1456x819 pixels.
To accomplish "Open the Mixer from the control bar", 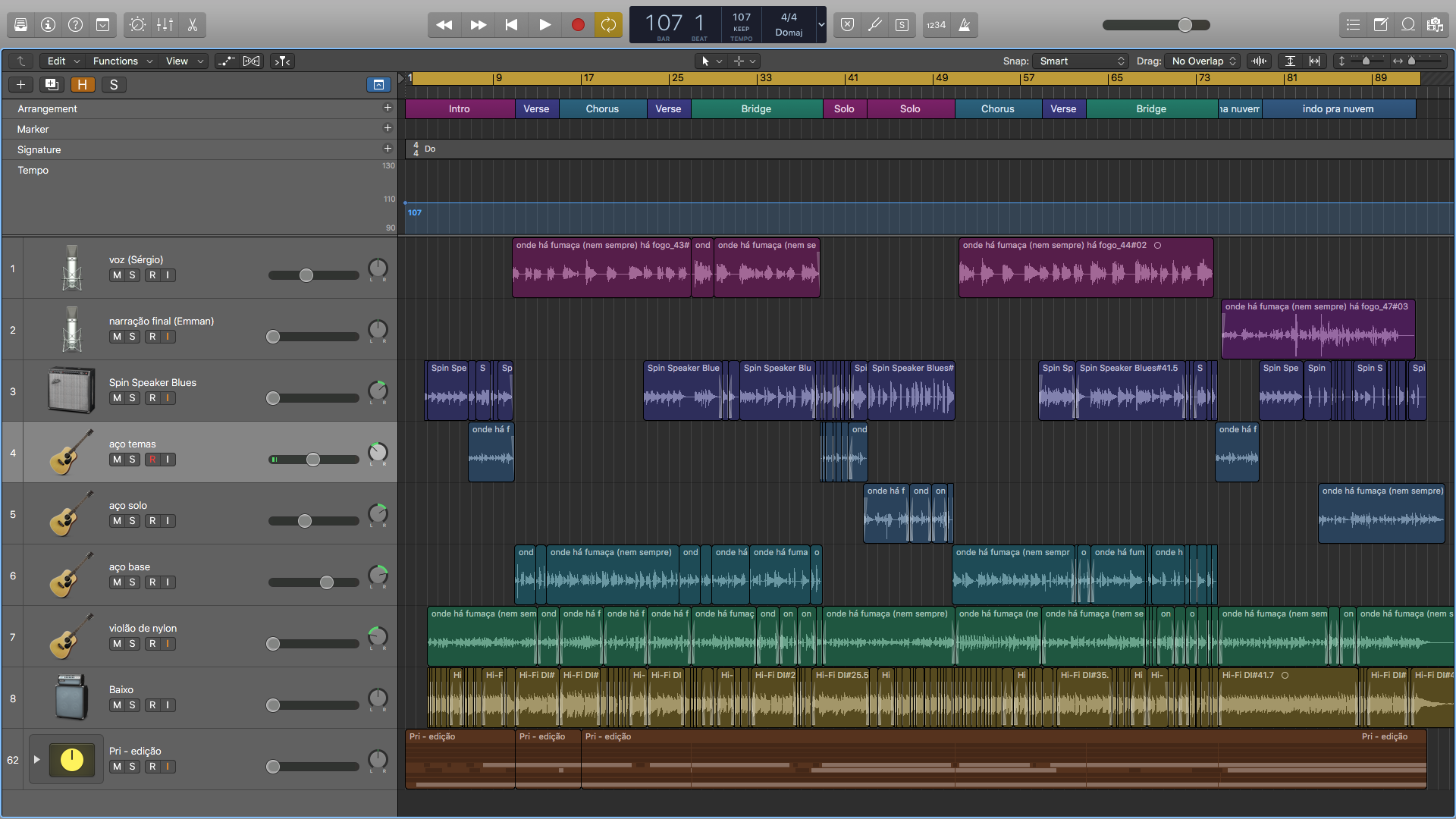I will pyautogui.click(x=165, y=25).
